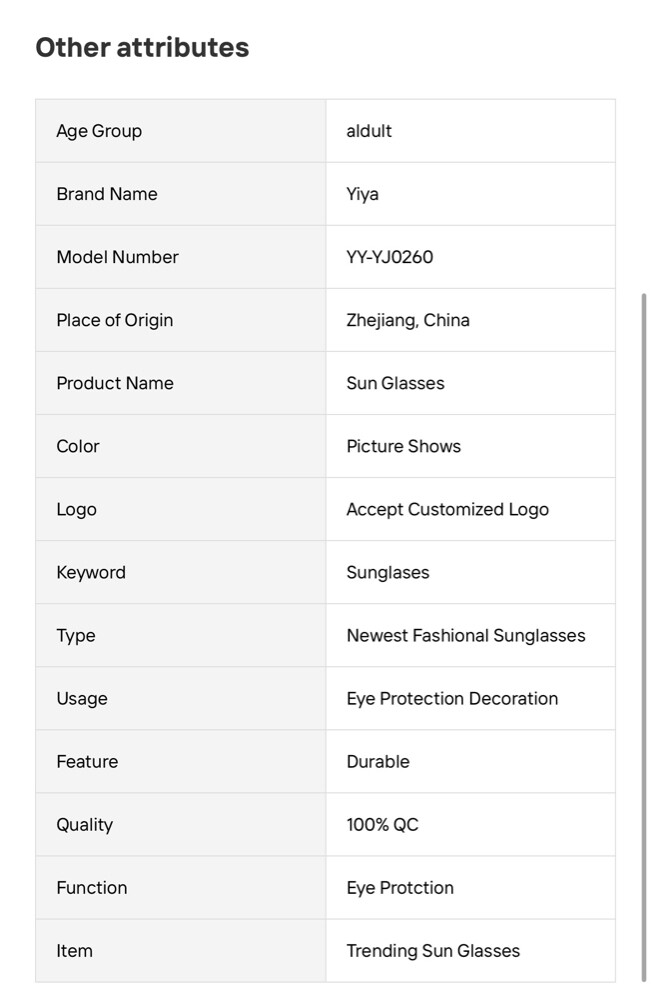Click the 'Brand Name' label cell
The image size is (652, 1000).
(x=181, y=194)
